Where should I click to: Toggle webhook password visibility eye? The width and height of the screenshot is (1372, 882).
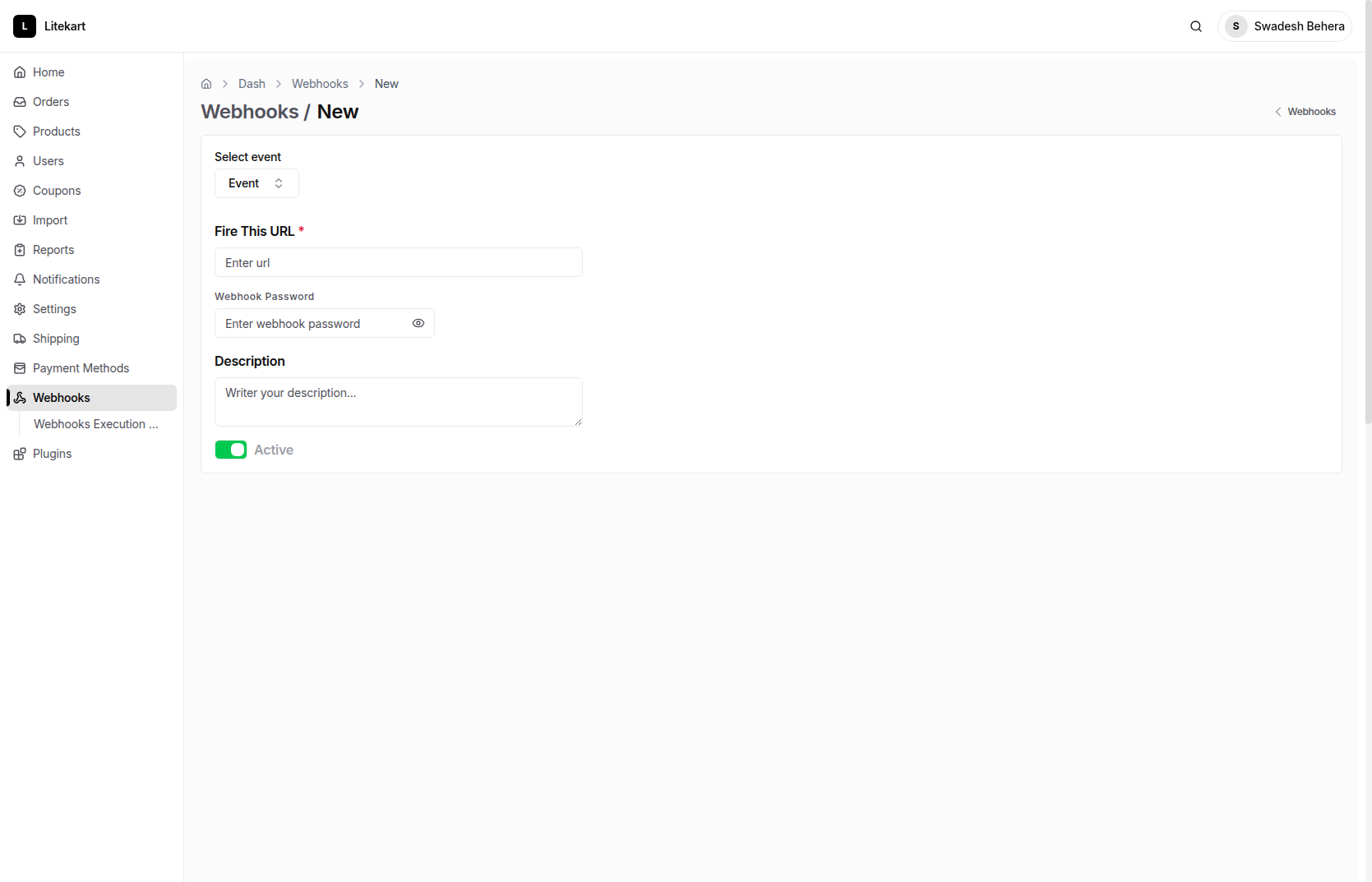418,323
